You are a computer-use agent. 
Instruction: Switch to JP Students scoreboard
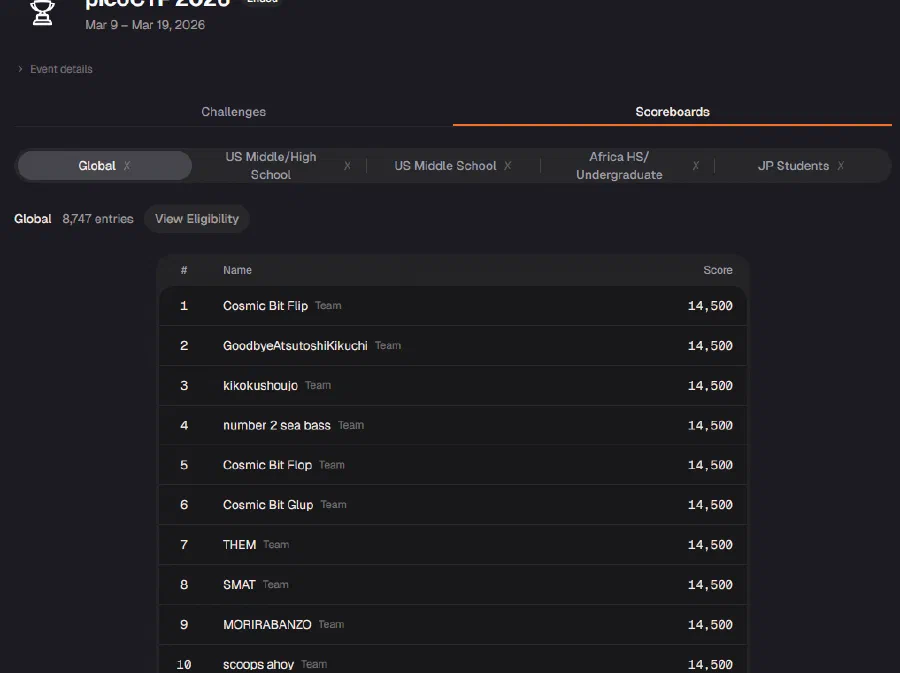[x=793, y=166]
